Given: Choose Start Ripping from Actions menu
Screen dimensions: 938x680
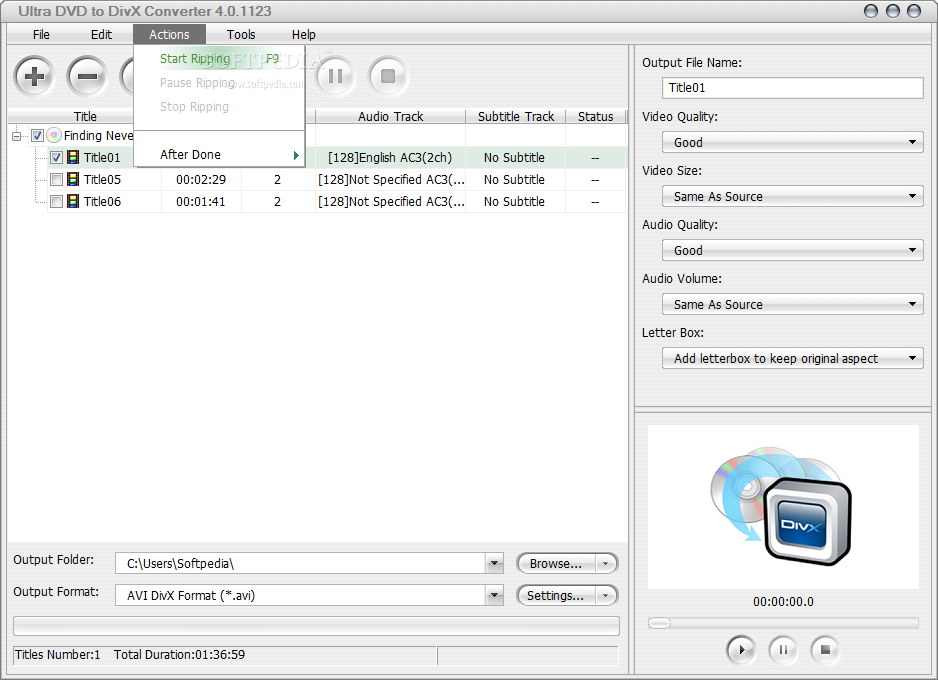Looking at the screenshot, I should tap(220, 59).
